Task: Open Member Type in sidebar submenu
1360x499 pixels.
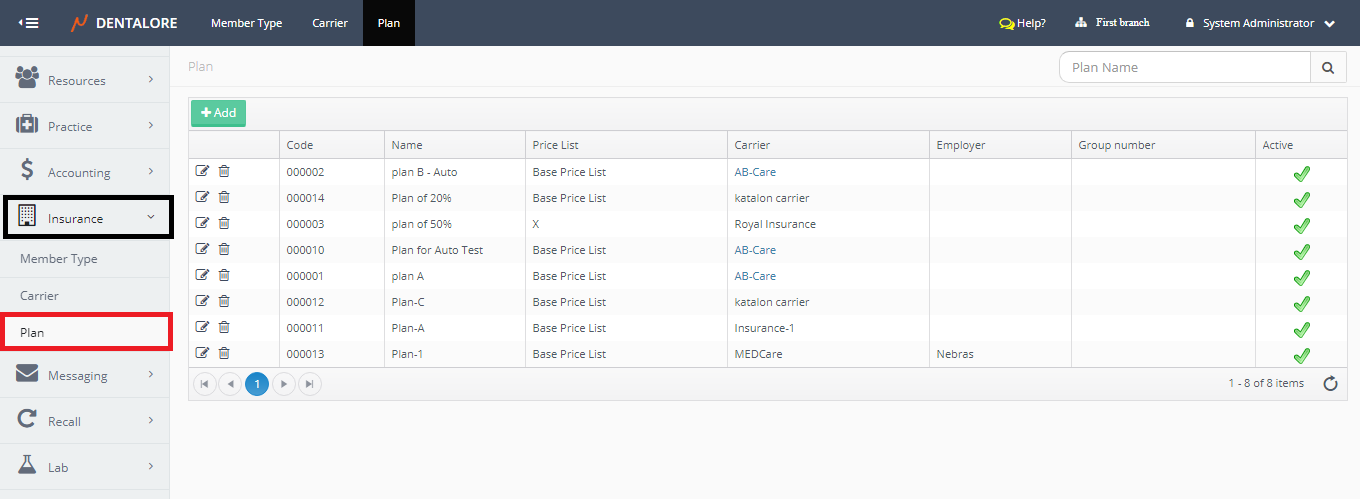Action: pyautogui.click(x=59, y=259)
